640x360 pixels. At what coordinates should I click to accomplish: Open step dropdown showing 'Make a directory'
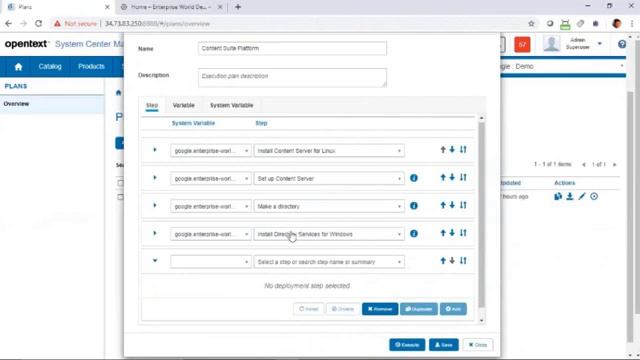329,206
